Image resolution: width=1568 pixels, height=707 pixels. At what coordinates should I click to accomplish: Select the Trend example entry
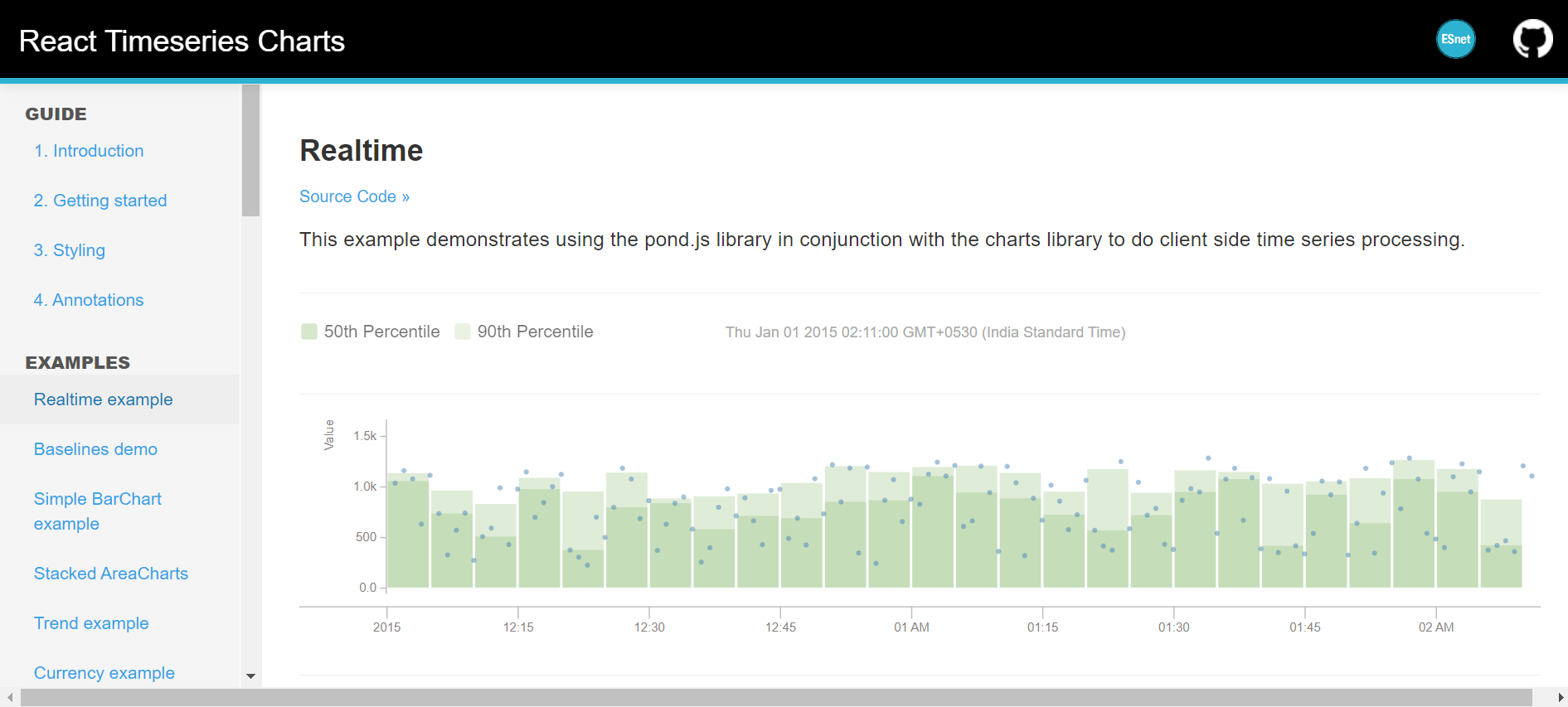(91, 623)
